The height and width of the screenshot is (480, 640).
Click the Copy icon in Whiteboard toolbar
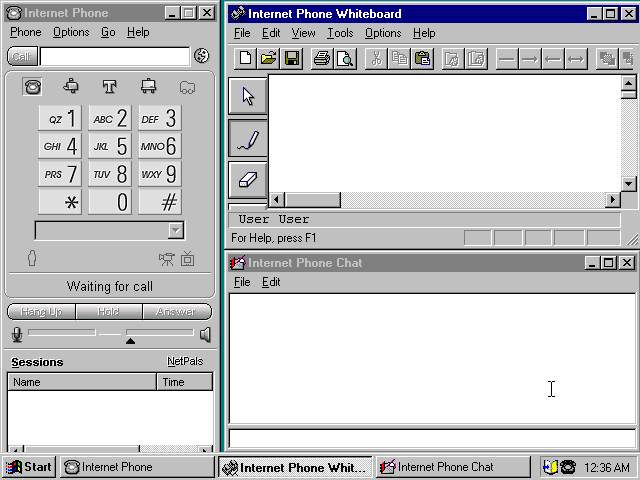[399, 59]
